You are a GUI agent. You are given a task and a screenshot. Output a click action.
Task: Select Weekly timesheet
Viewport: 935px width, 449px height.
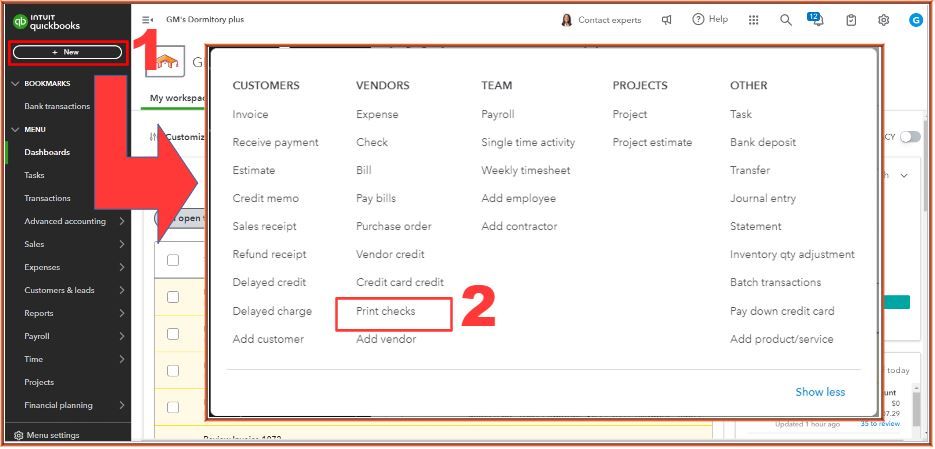[x=526, y=171]
